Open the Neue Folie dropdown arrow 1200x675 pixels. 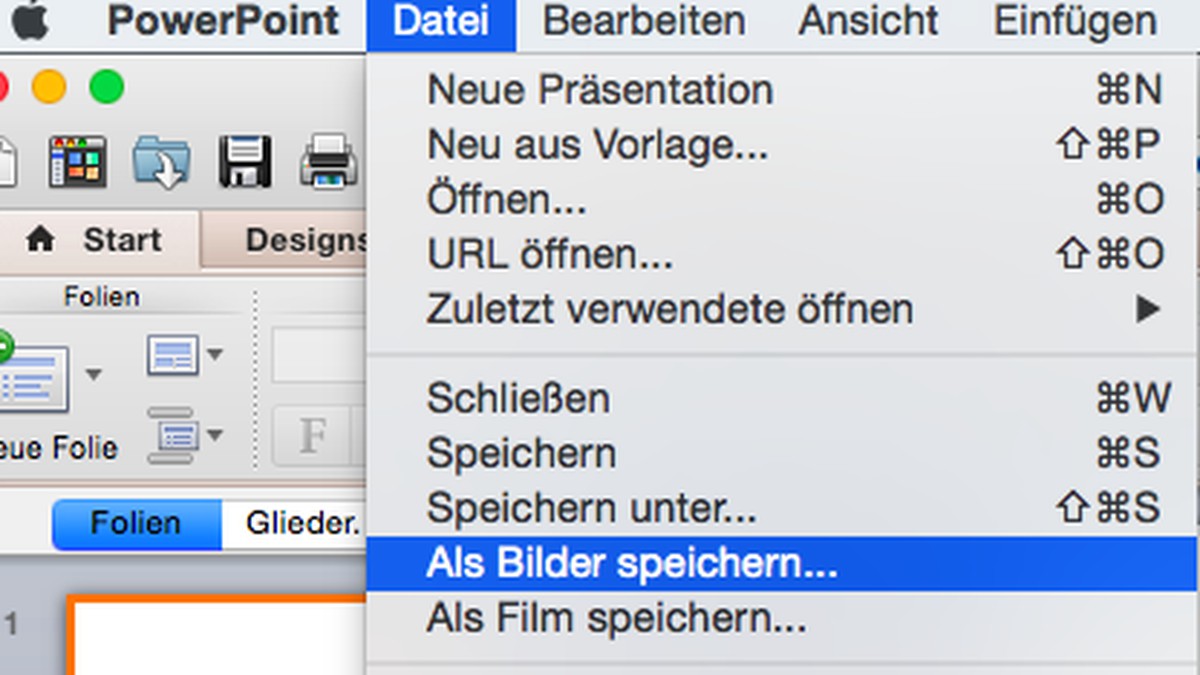click(x=94, y=375)
